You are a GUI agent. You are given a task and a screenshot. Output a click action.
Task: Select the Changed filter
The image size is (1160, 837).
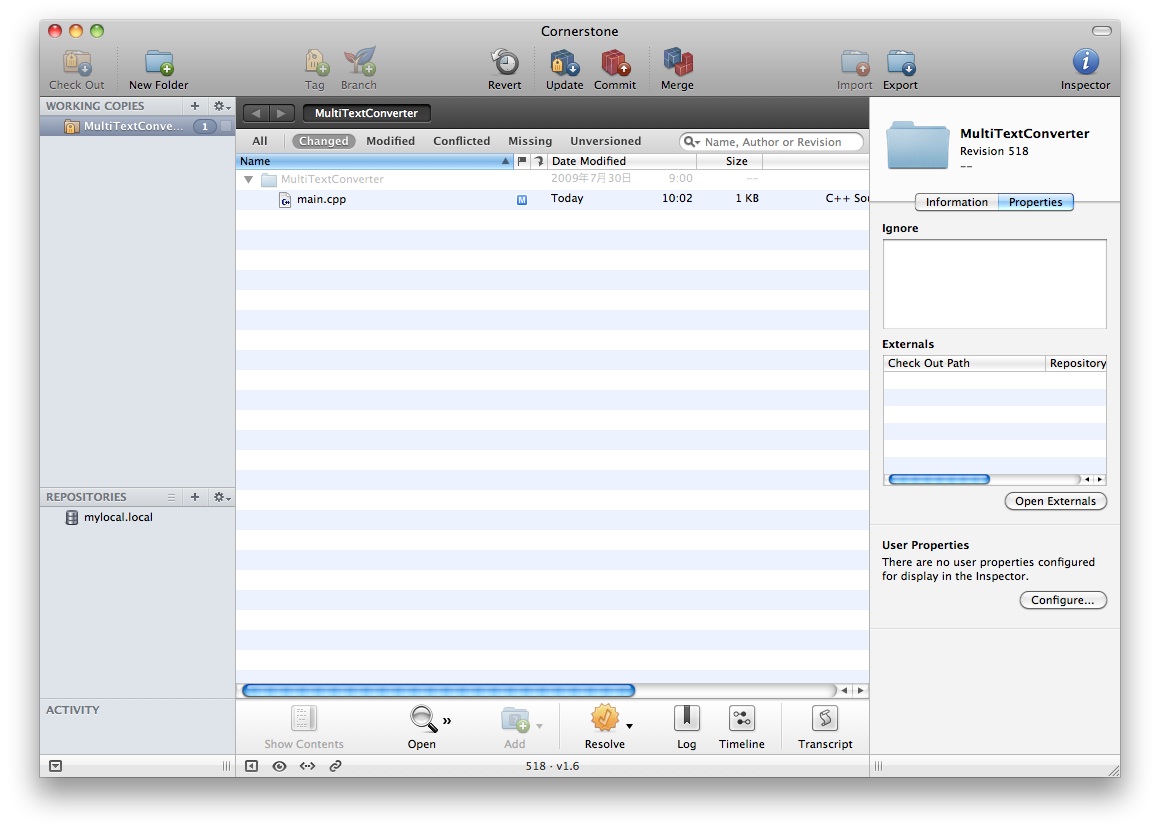pos(323,141)
